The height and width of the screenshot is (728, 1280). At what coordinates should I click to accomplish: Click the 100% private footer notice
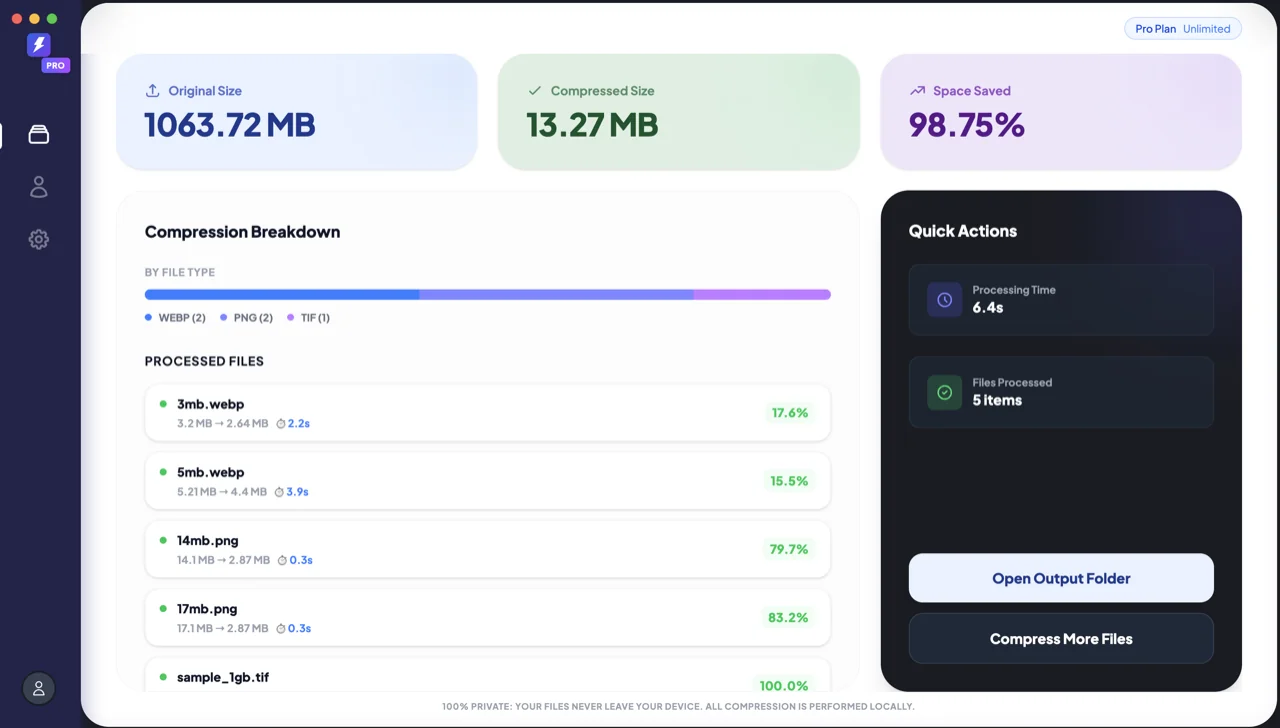[678, 706]
